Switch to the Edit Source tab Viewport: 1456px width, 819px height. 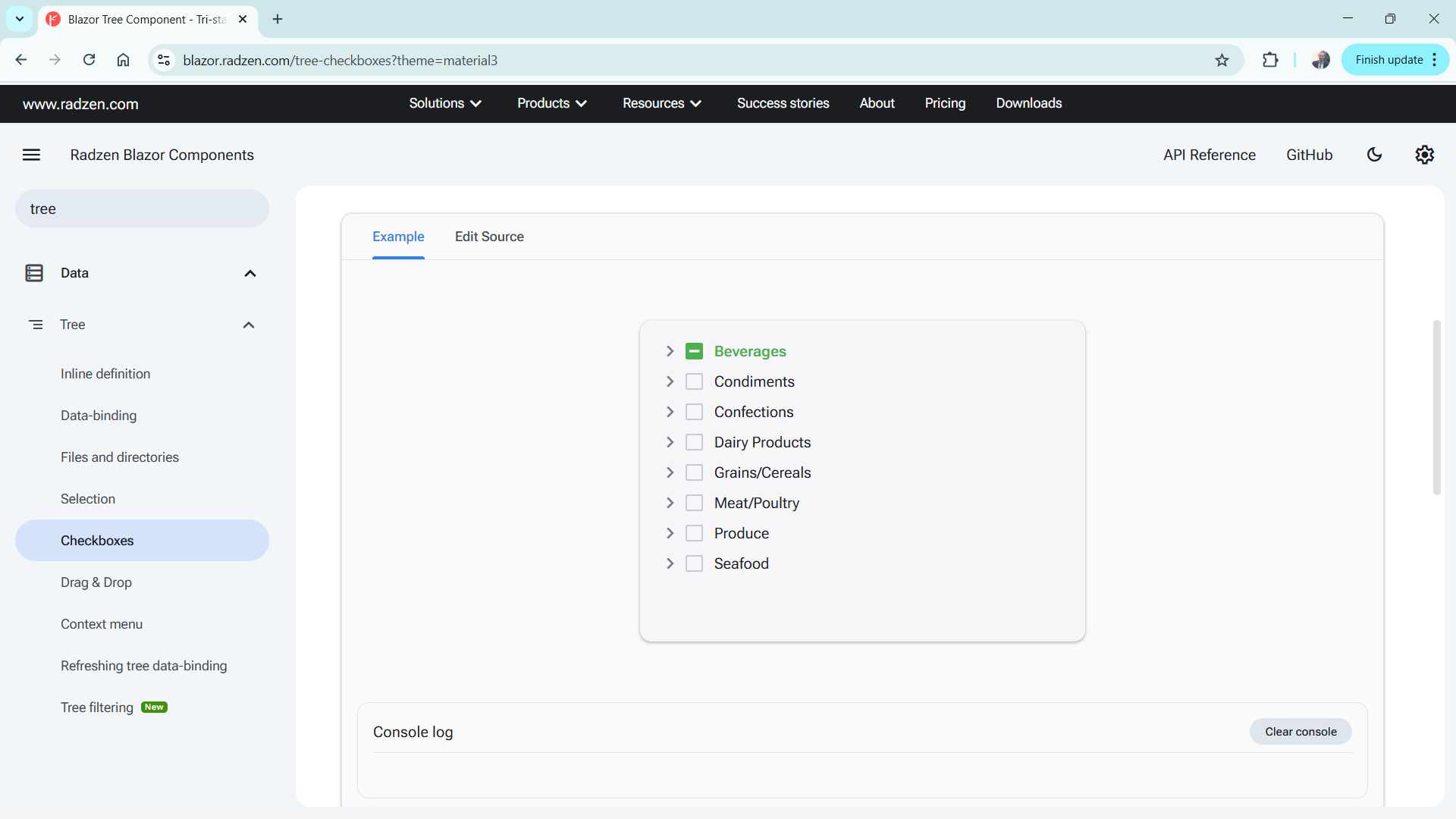click(489, 237)
